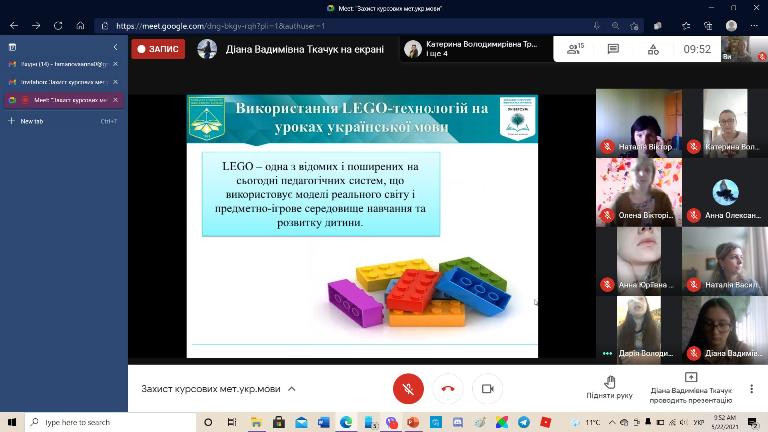
Task: Select Наталія Віктор video tile
Action: tap(639, 123)
